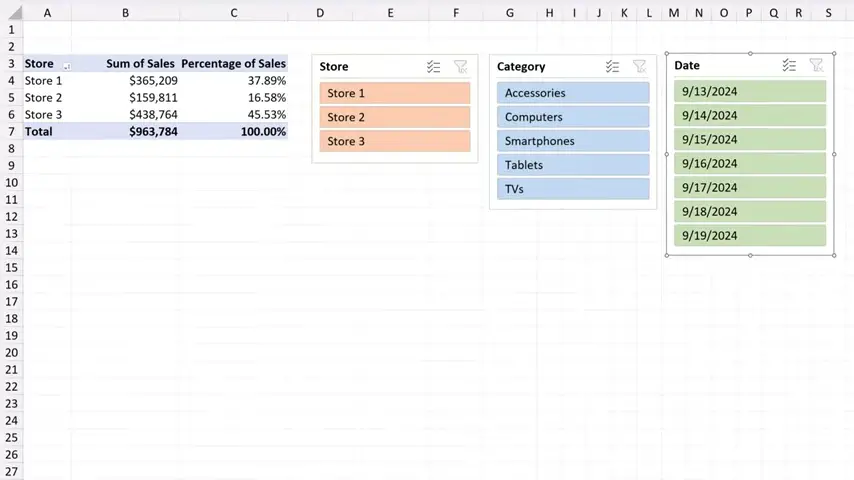Filter by Store 2 slicer button
854x480 pixels.
tap(395, 117)
